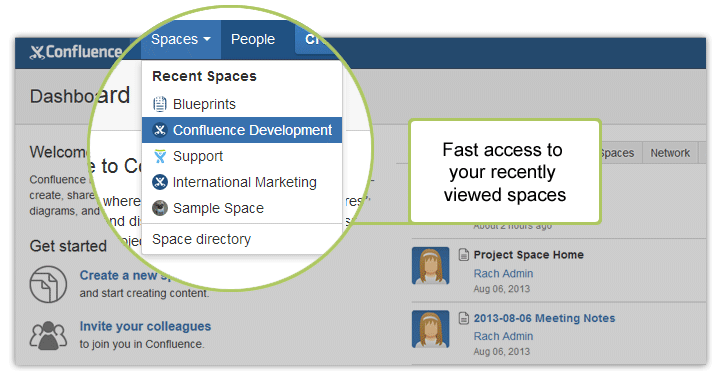Click the Confluence logo in header
Image resolution: width=717 pixels, height=381 pixels.
coord(76,52)
